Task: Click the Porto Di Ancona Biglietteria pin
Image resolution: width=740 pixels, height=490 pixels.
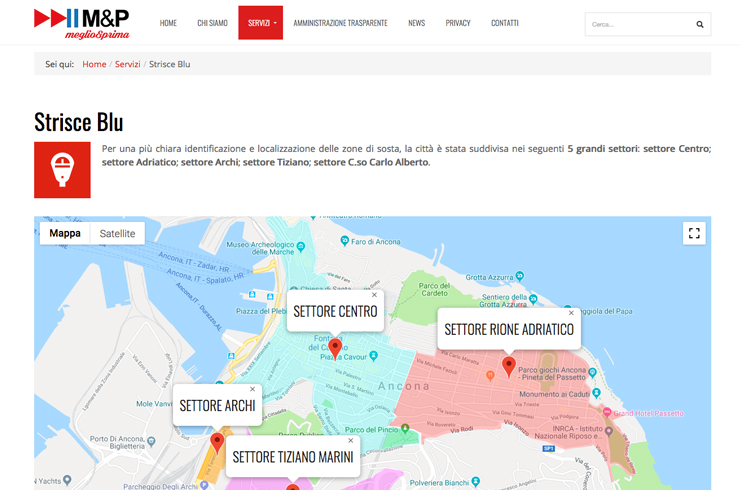Action: (151, 441)
